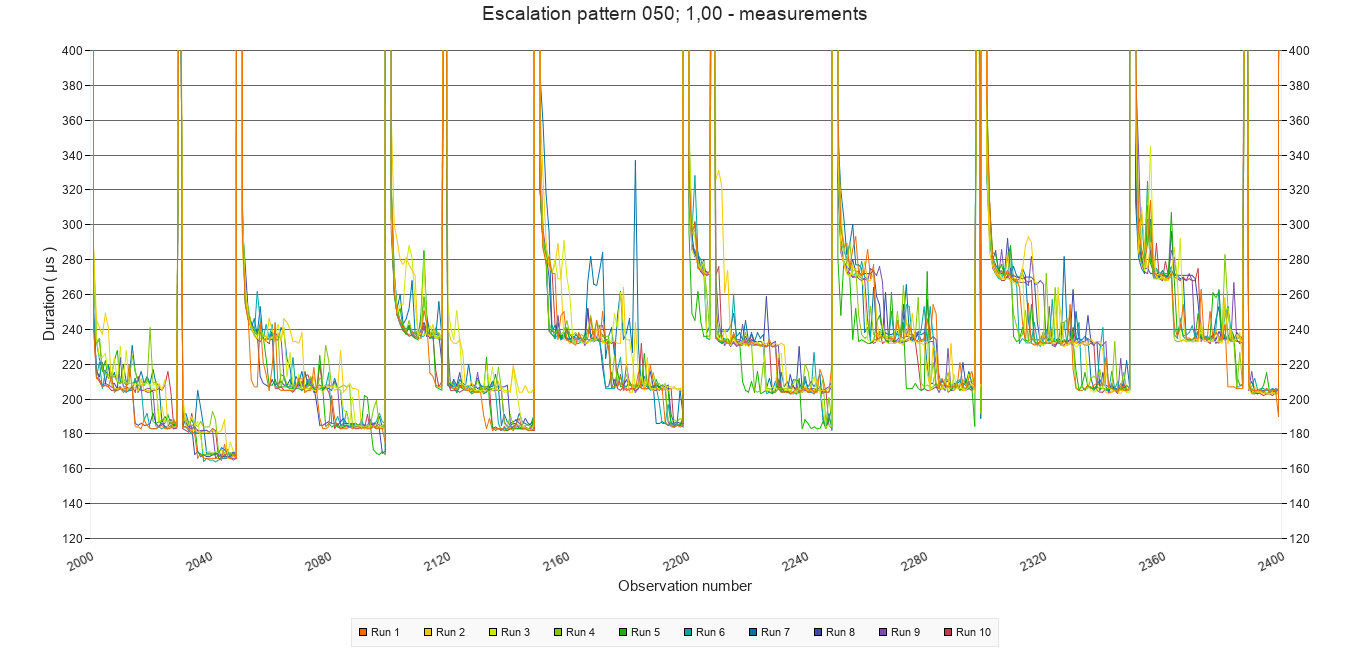The image size is (1350, 650).
Task: Click the 'Observation number' x-axis title
Action: click(685, 586)
